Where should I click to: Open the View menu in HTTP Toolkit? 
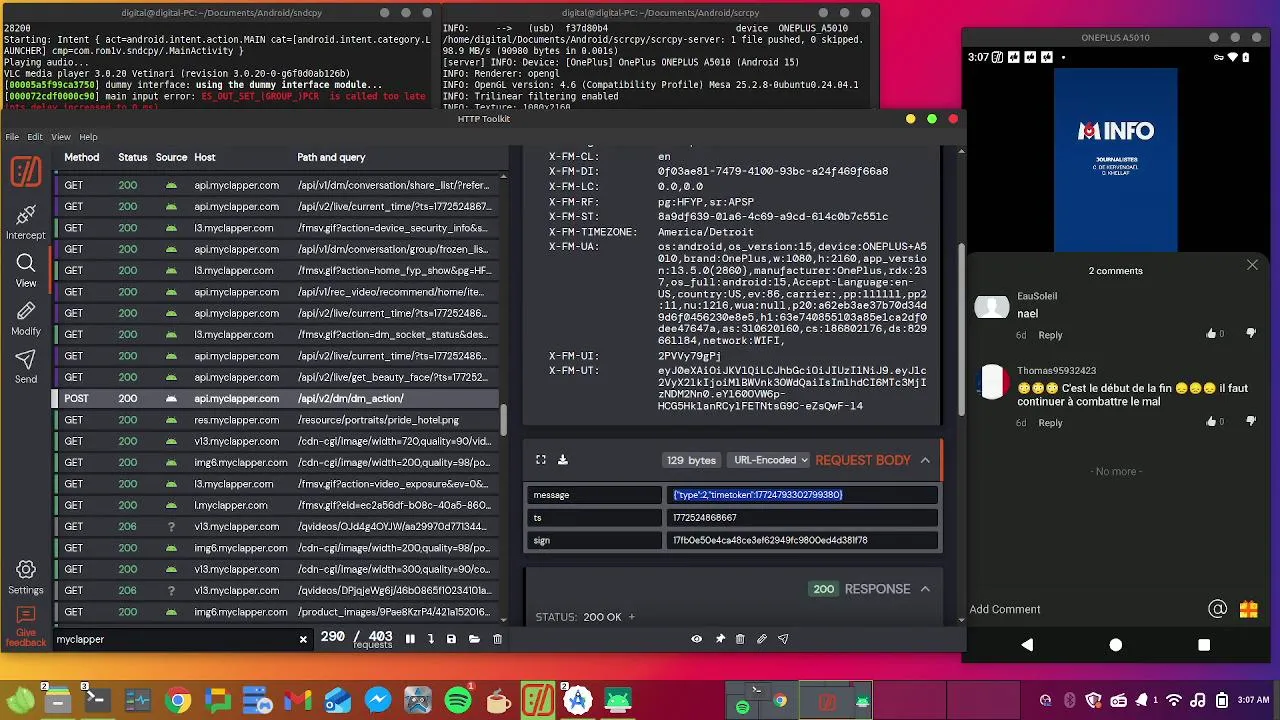click(61, 137)
